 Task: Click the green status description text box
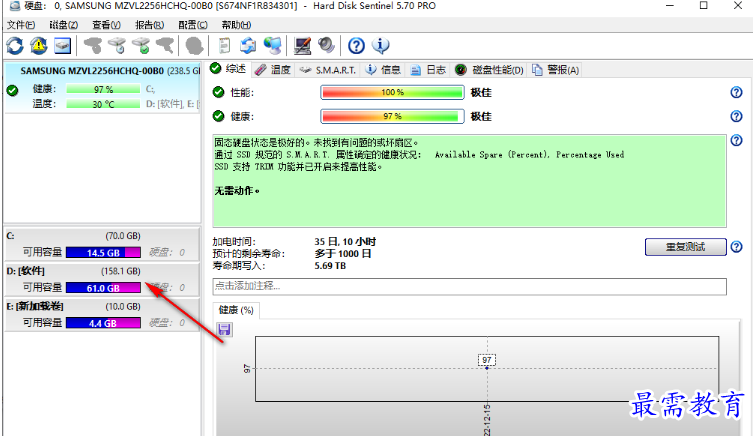pyautogui.click(x=469, y=181)
